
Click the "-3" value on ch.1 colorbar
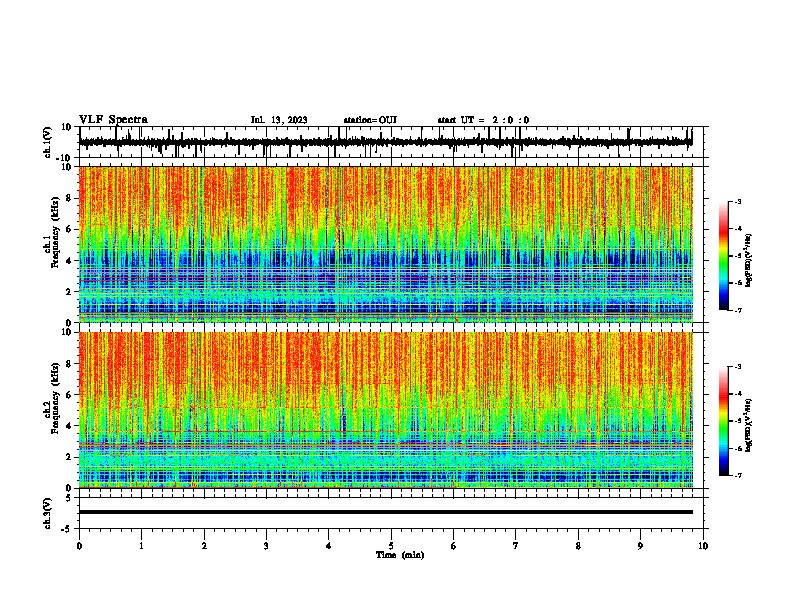coord(737,201)
